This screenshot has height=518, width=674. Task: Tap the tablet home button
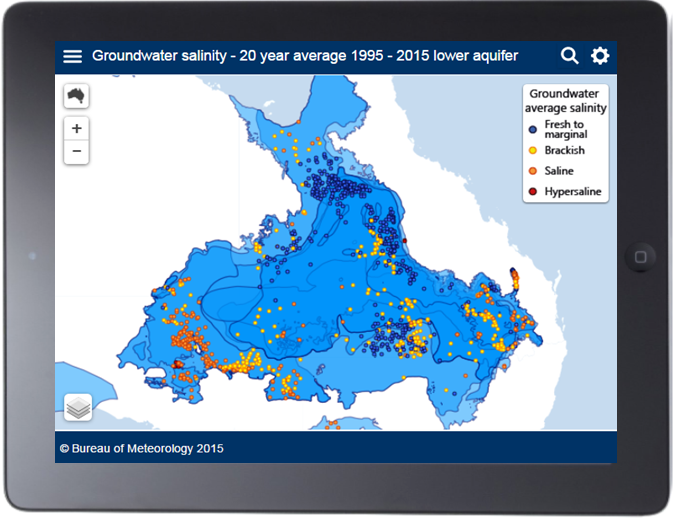[x=640, y=257]
